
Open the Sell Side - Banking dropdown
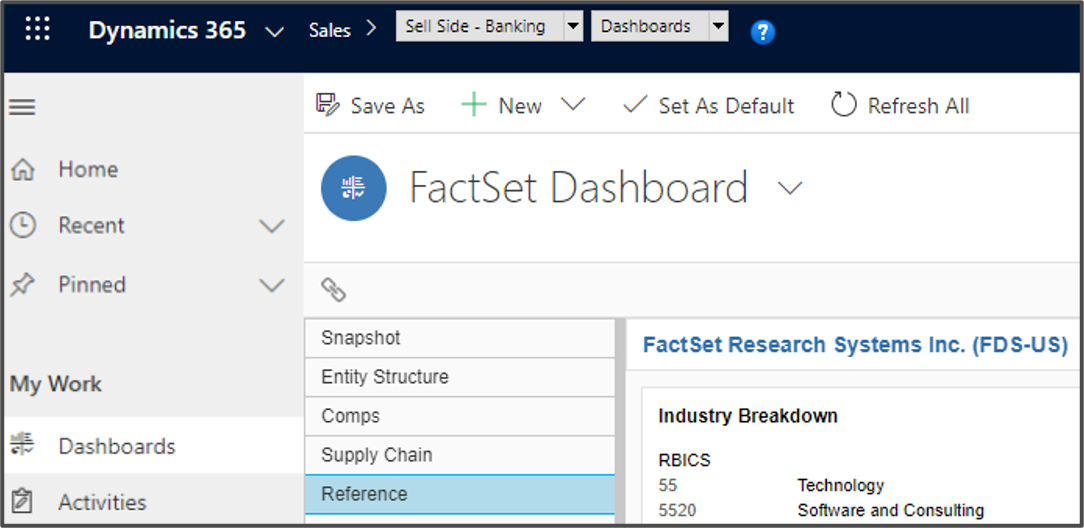tap(573, 27)
